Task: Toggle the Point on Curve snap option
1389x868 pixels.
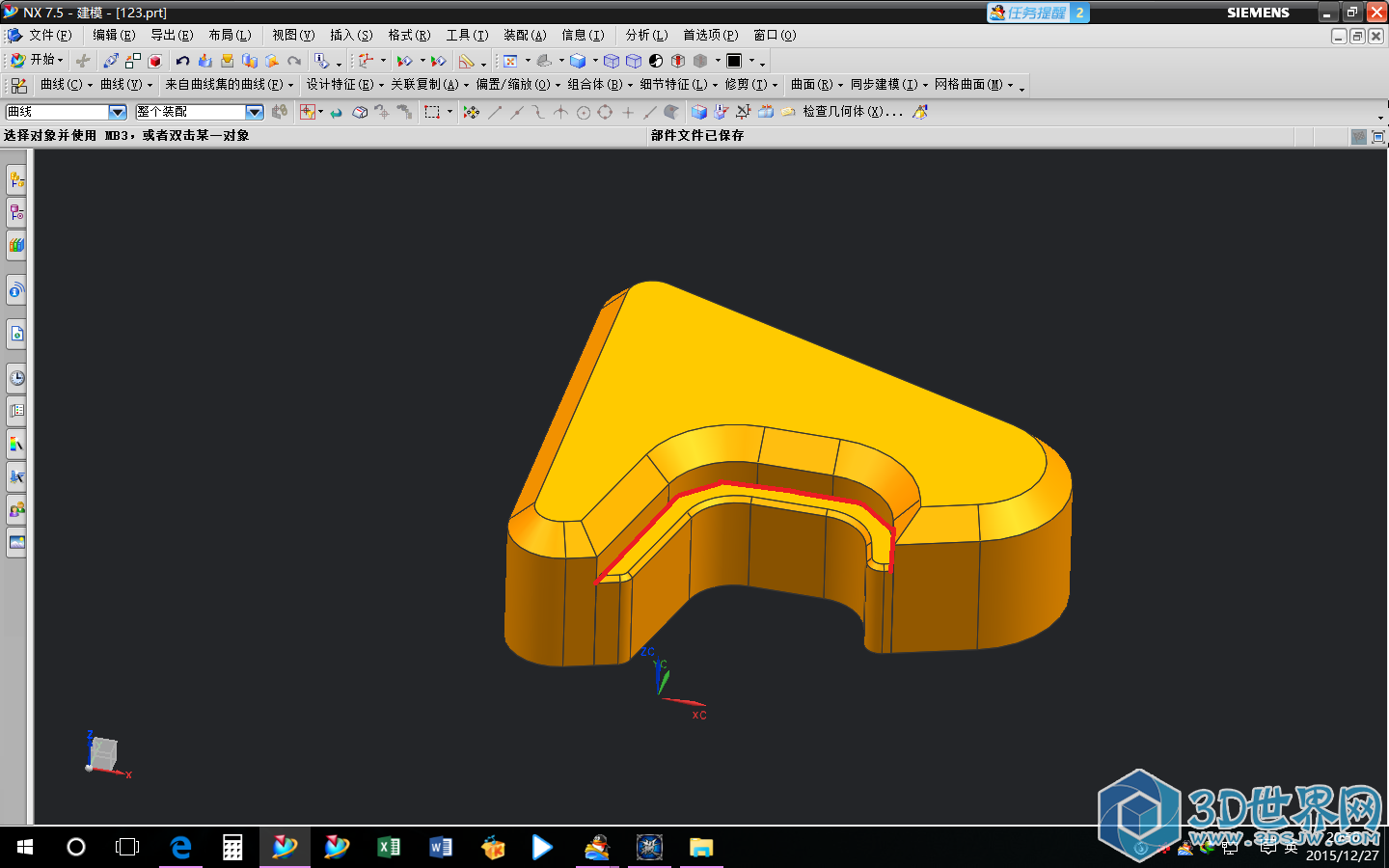Action: (650, 112)
